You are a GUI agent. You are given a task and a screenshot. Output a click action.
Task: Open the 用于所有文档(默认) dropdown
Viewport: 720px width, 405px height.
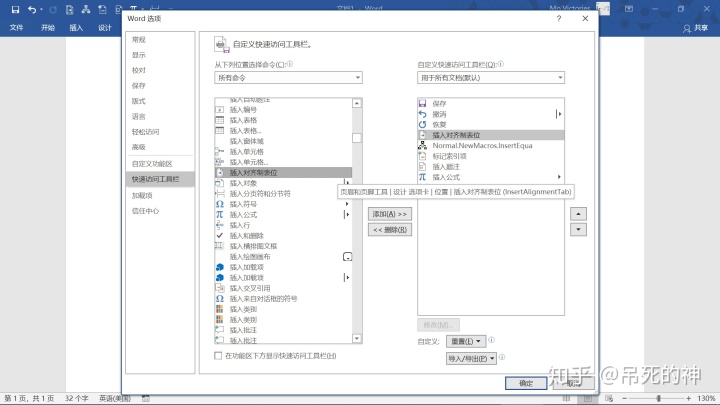click(491, 78)
